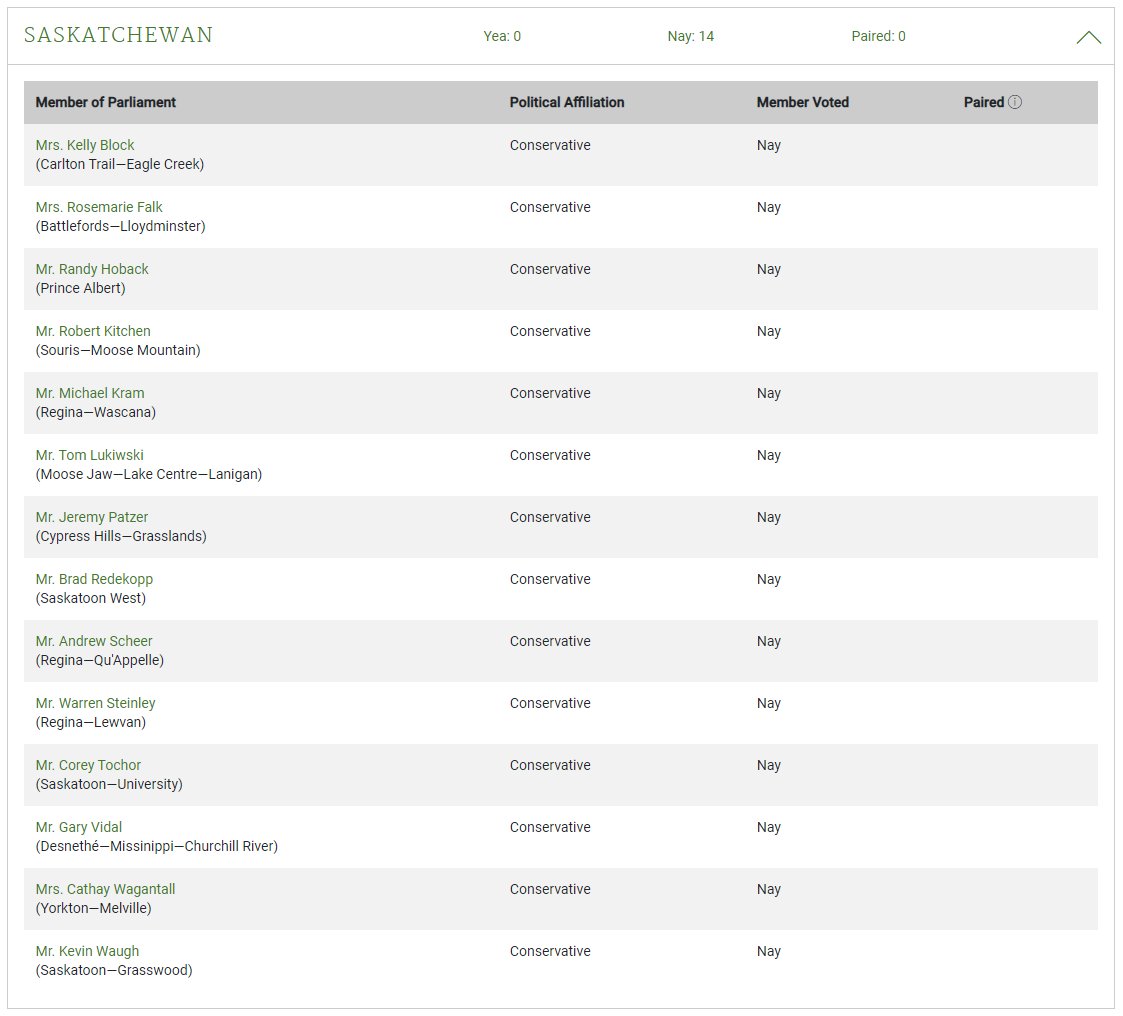Click Nay in Andrew Scheer's row
Image resolution: width=1123 pixels, height=1016 pixels.
768,642
